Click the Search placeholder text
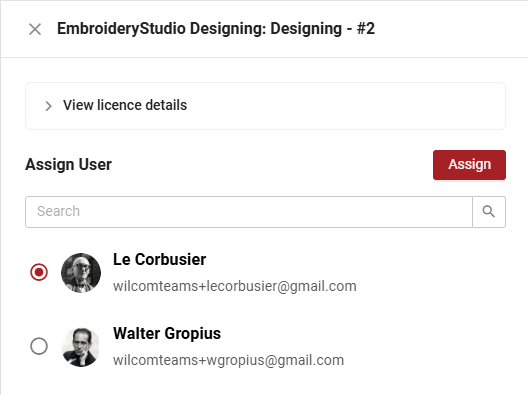Viewport: 528px width, 395px height. 58,211
